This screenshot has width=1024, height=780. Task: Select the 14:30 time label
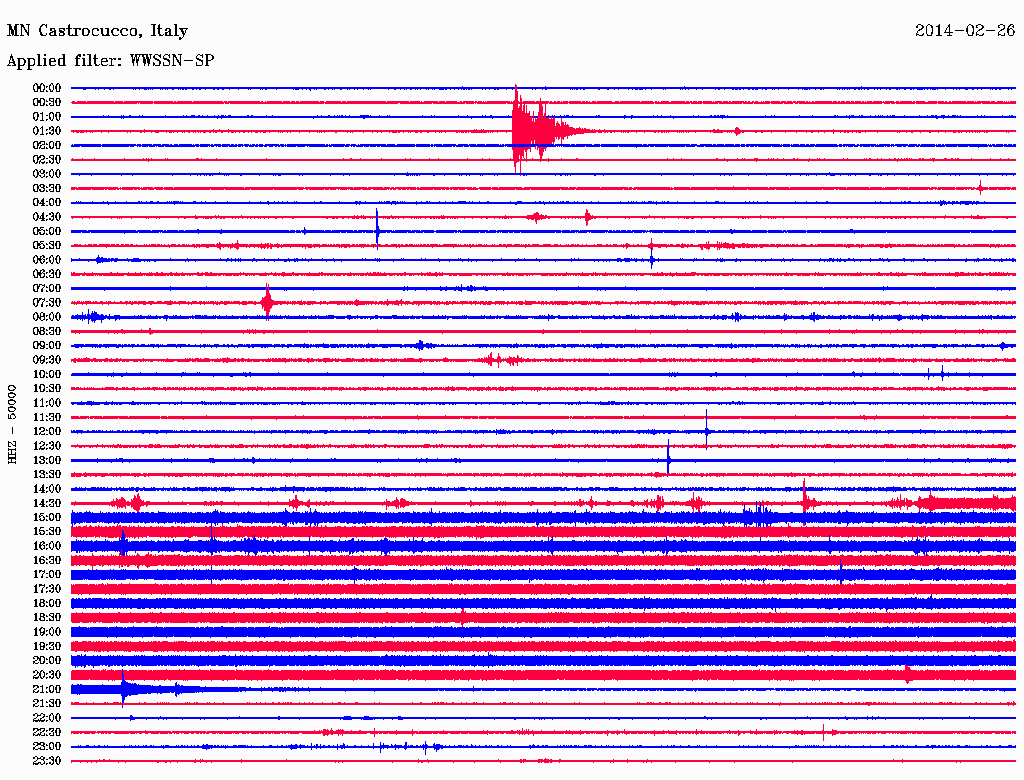(x=46, y=503)
